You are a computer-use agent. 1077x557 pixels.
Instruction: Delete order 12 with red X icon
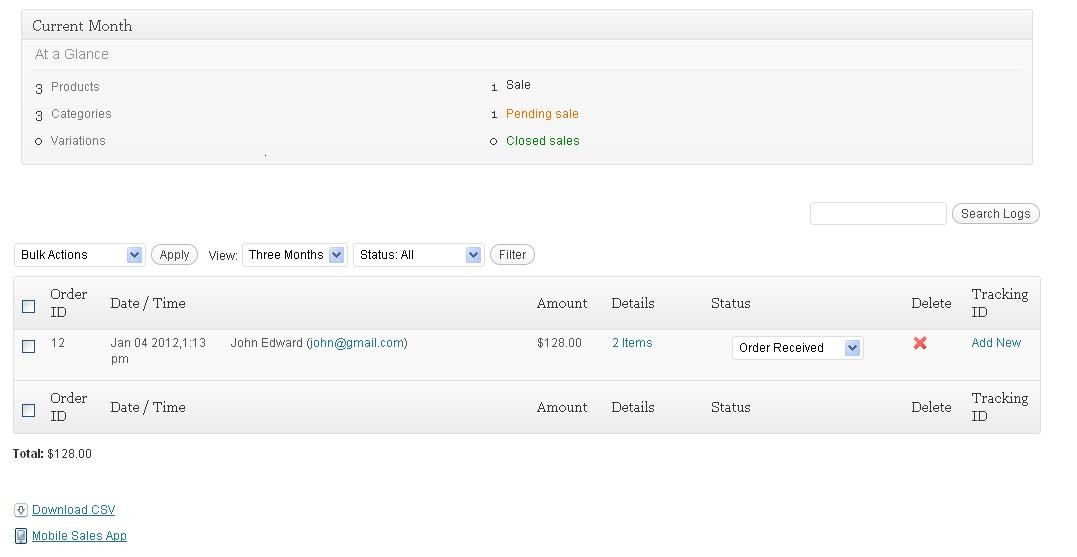(x=920, y=343)
